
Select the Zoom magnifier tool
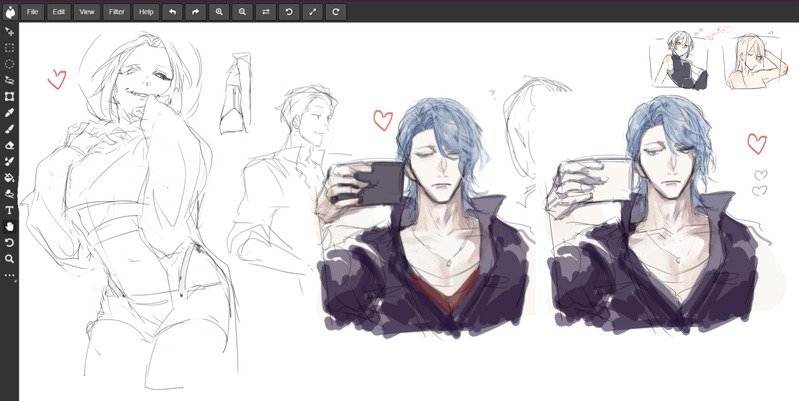(9, 259)
